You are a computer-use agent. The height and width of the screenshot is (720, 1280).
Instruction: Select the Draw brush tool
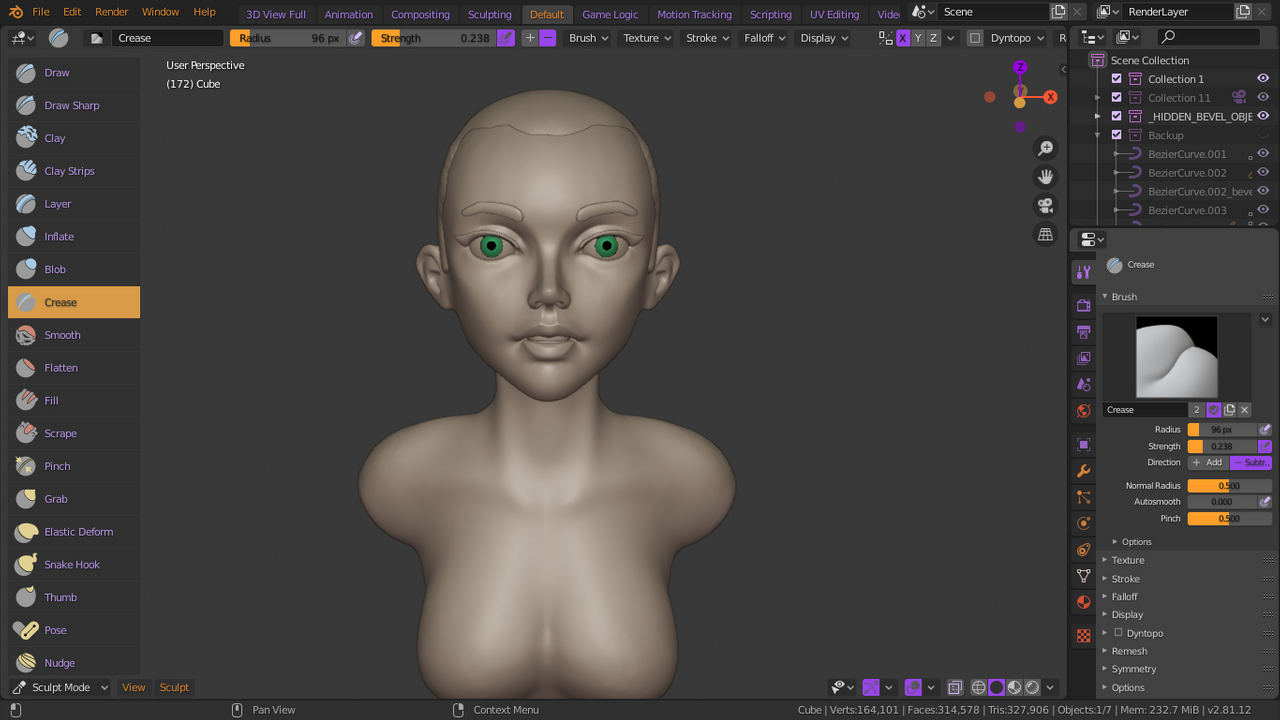point(74,73)
